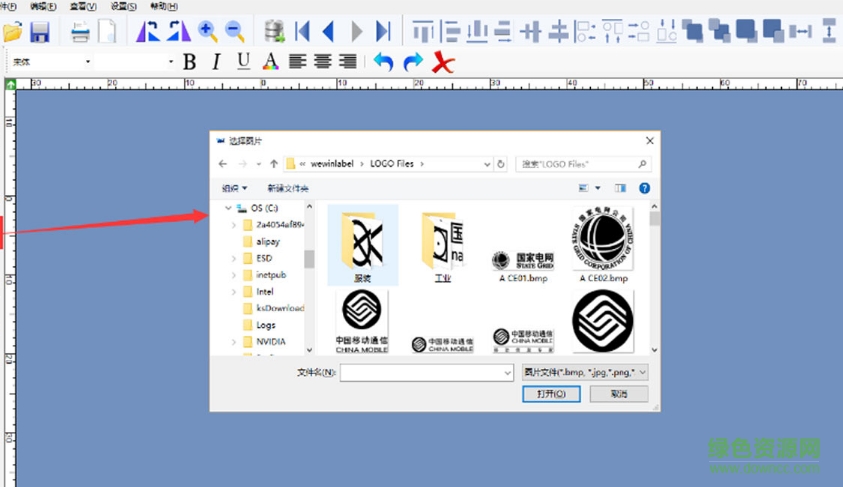The image size is (843, 487).
Task: Open the 编辑(E) menu
Action: (43, 6)
